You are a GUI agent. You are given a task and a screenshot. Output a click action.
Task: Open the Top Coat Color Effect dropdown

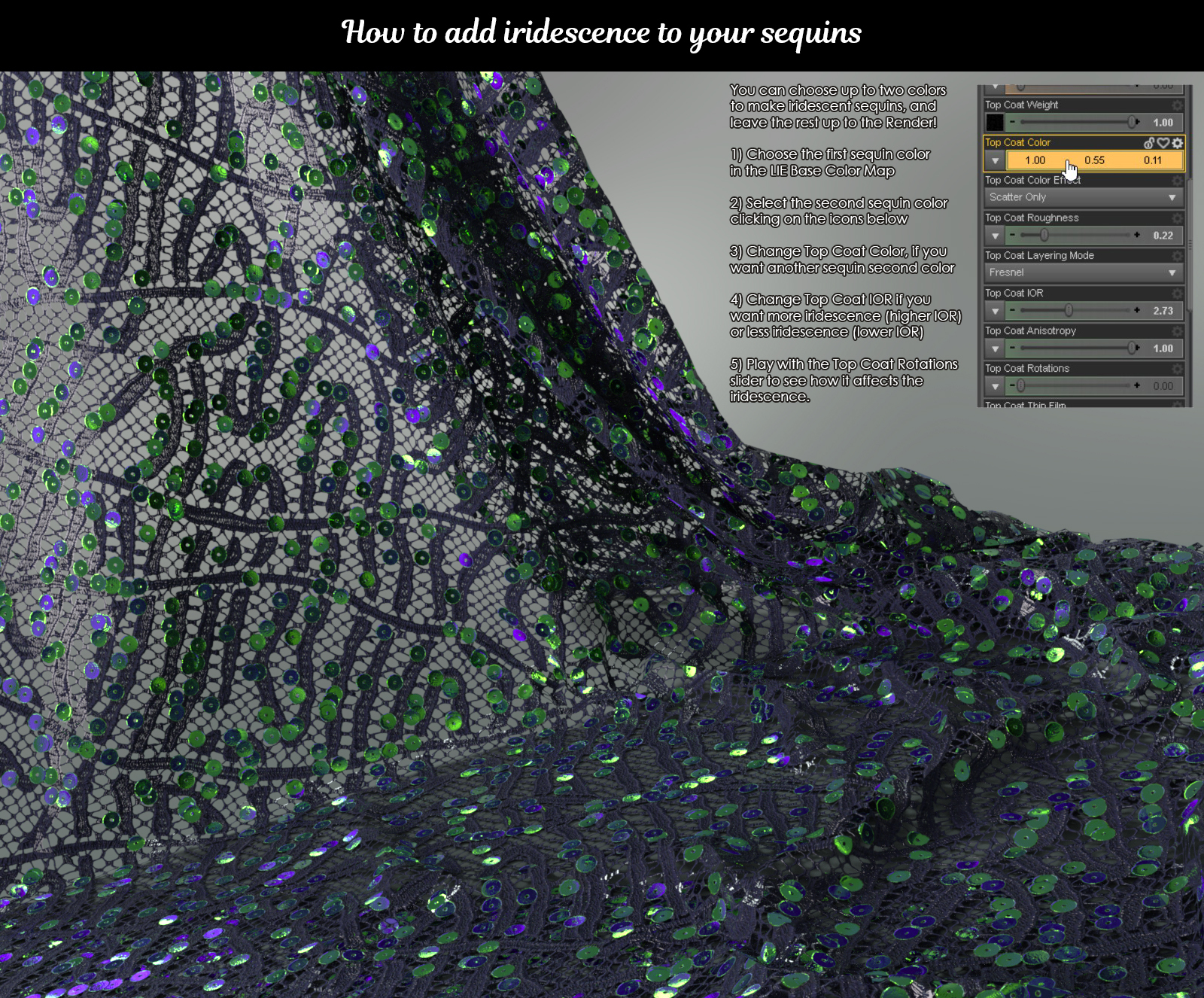[1084, 197]
